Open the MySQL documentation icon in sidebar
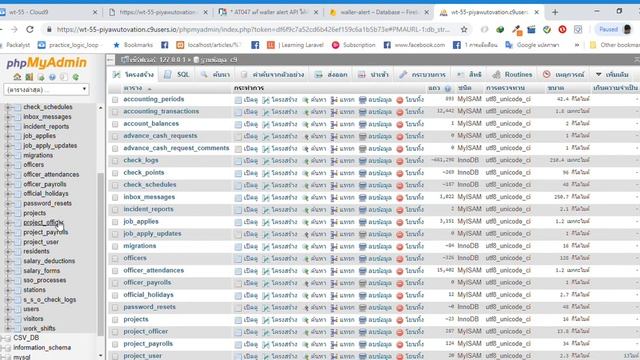Screen dimensions: 640x360 pyautogui.click(x=64, y=77)
